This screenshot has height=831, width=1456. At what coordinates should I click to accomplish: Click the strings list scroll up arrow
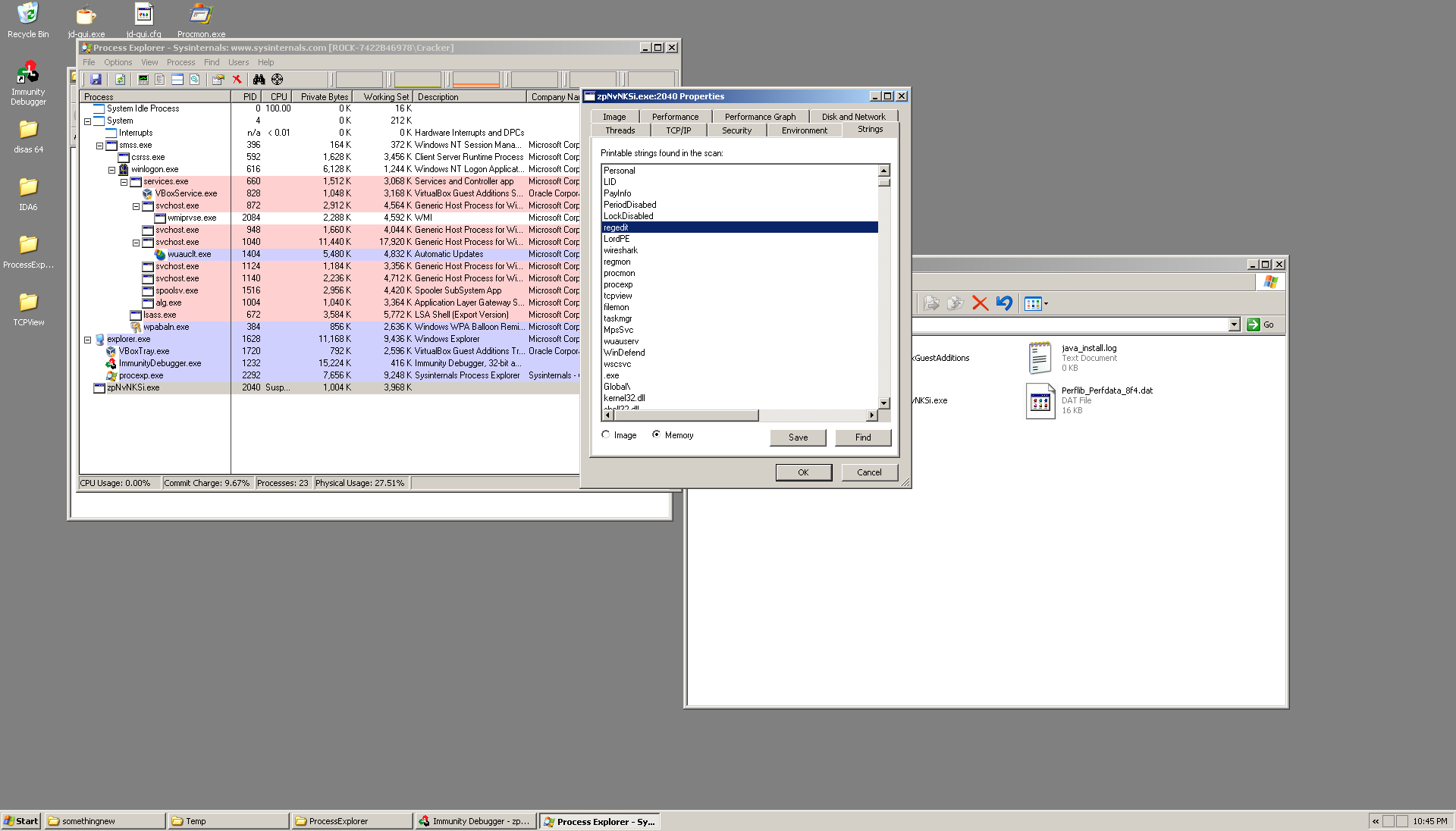884,171
